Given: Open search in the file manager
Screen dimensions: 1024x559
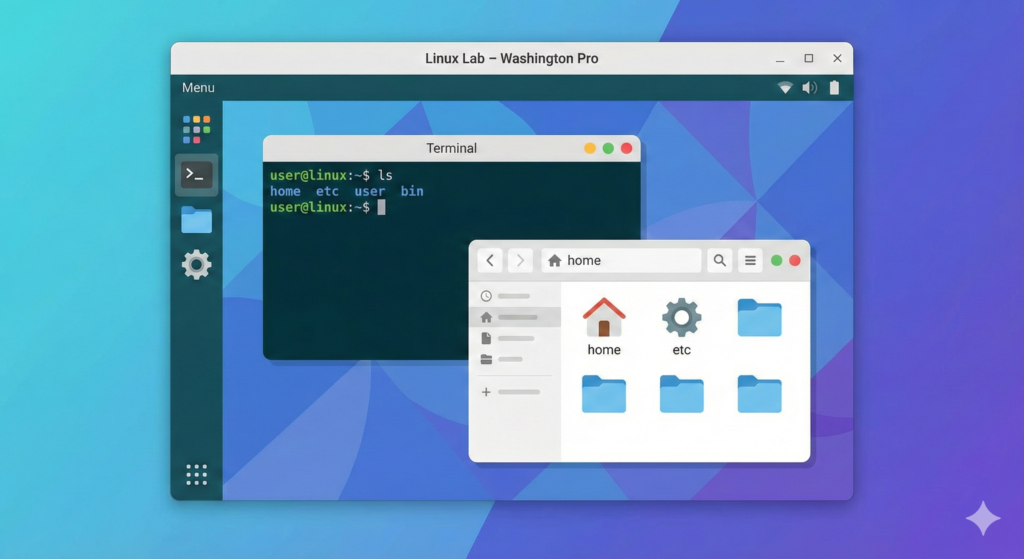Looking at the screenshot, I should coord(720,261).
